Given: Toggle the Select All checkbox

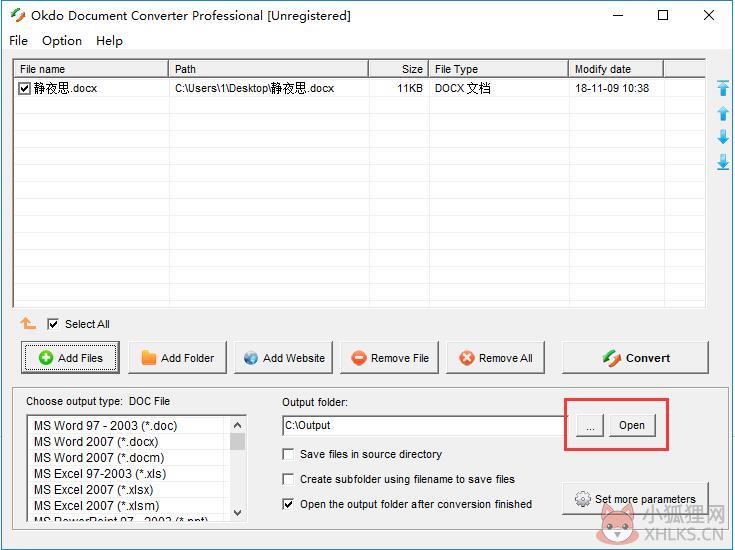Looking at the screenshot, I should pyautogui.click(x=53, y=324).
